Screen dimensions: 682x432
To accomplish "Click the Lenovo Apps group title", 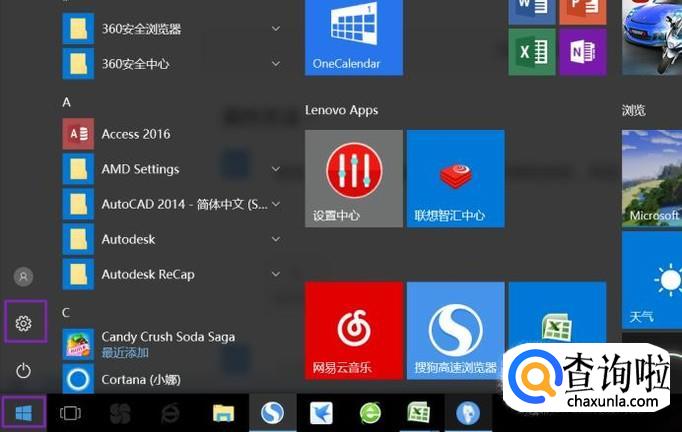I will (x=341, y=110).
